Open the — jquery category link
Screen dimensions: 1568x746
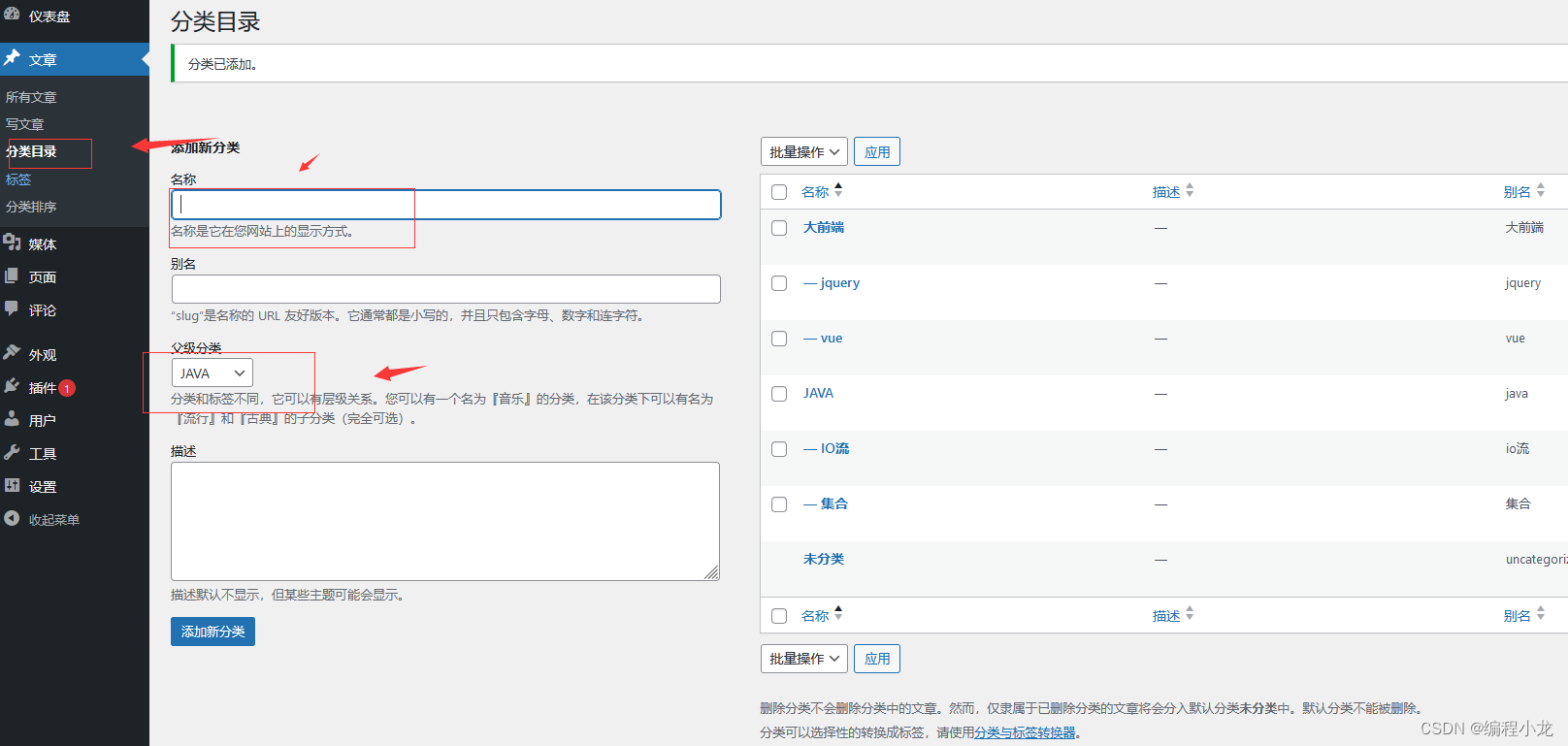832,283
